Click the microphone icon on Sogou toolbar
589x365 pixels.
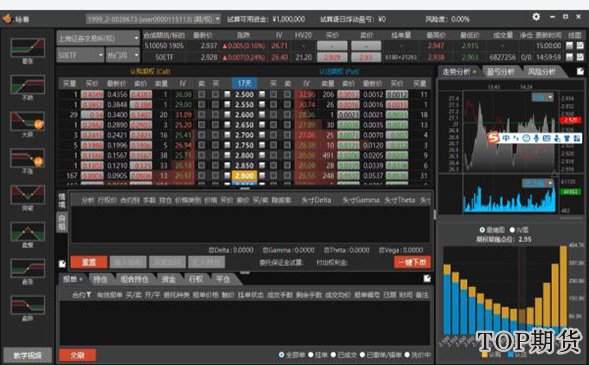536,138
